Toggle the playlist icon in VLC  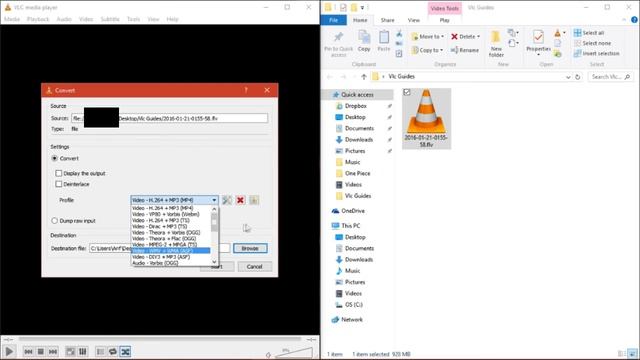coord(100,351)
